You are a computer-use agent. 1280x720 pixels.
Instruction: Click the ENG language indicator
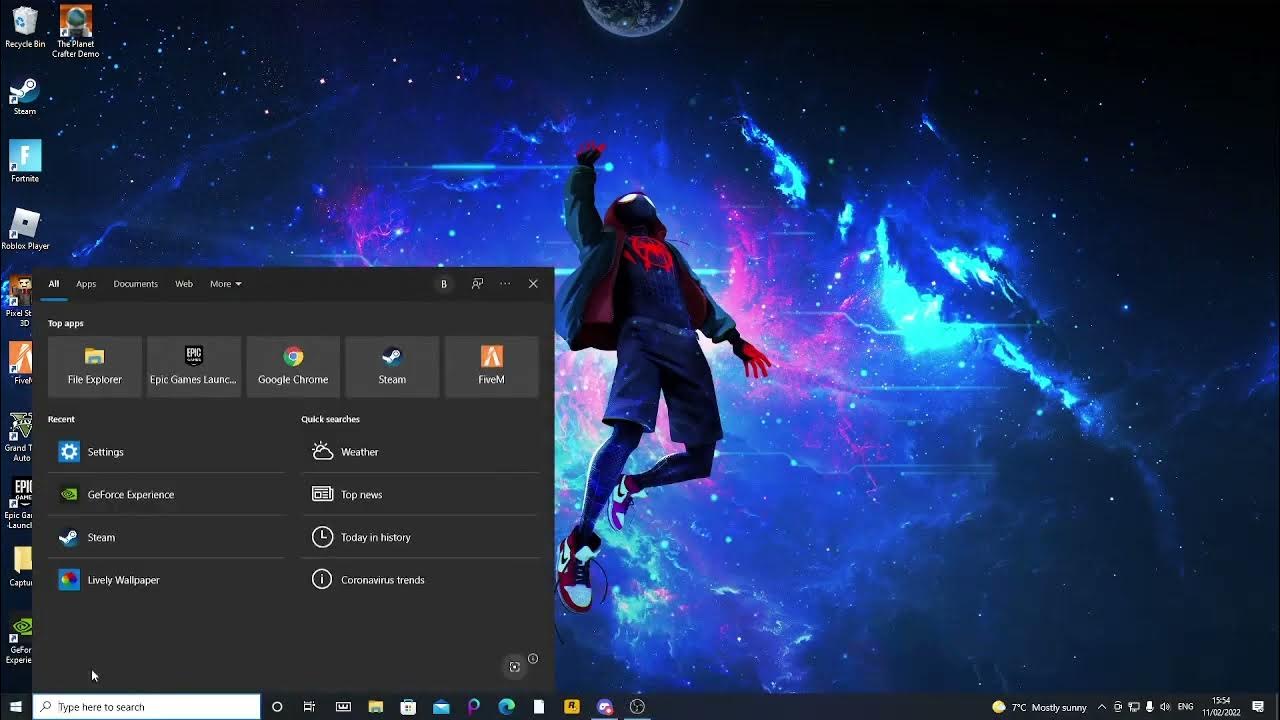[x=1186, y=707]
